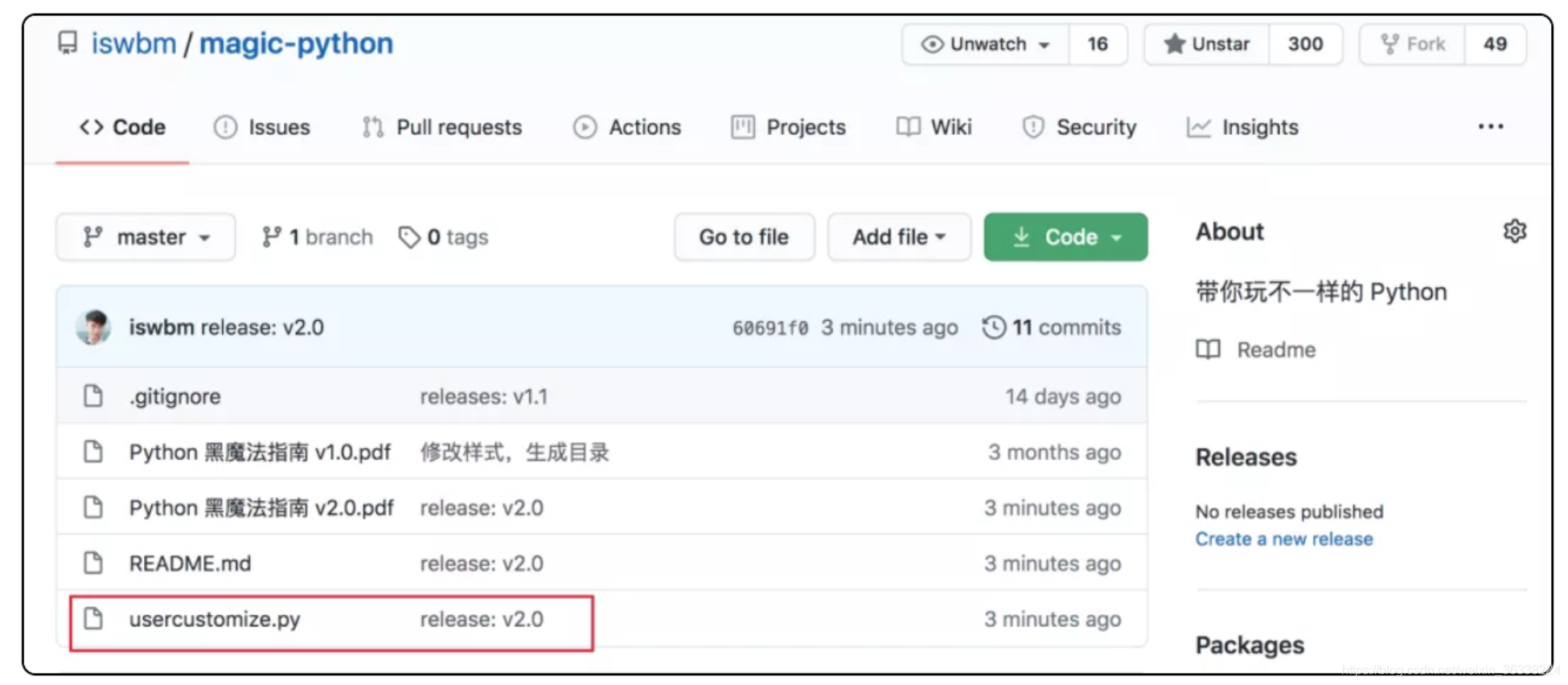Open Python 黑魔法指南 v1.0.pdf
Image resolution: width=1568 pixels, height=685 pixels.
260,452
